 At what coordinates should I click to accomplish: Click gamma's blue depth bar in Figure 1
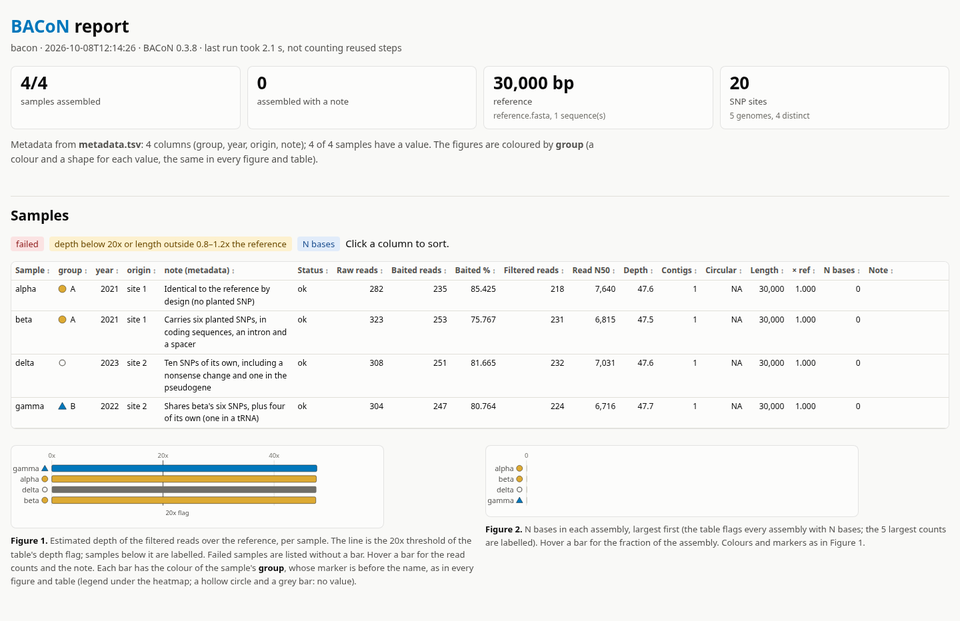[184, 469]
